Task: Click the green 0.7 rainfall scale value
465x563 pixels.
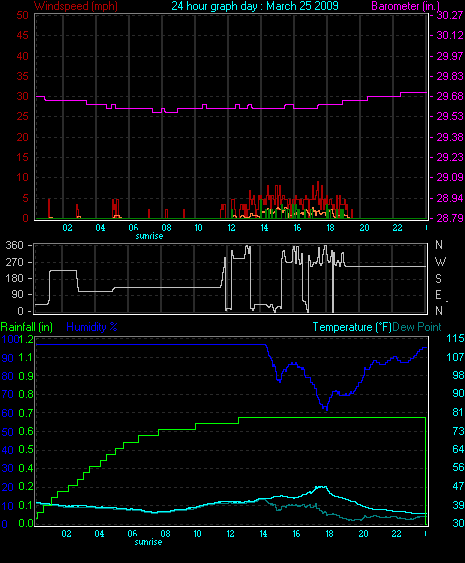Action: tap(26, 413)
